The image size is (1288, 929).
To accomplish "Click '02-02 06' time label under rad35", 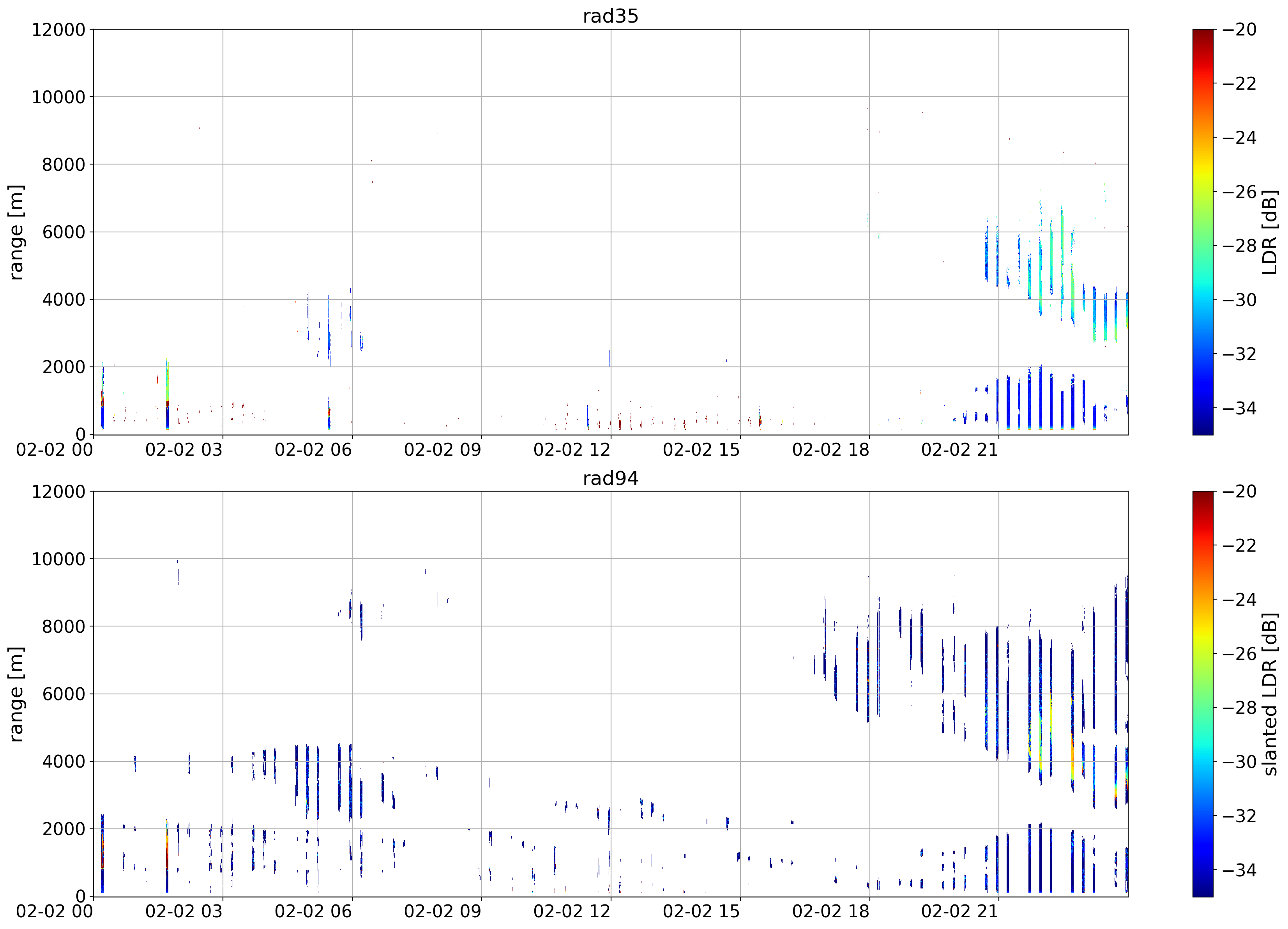I will [313, 450].
